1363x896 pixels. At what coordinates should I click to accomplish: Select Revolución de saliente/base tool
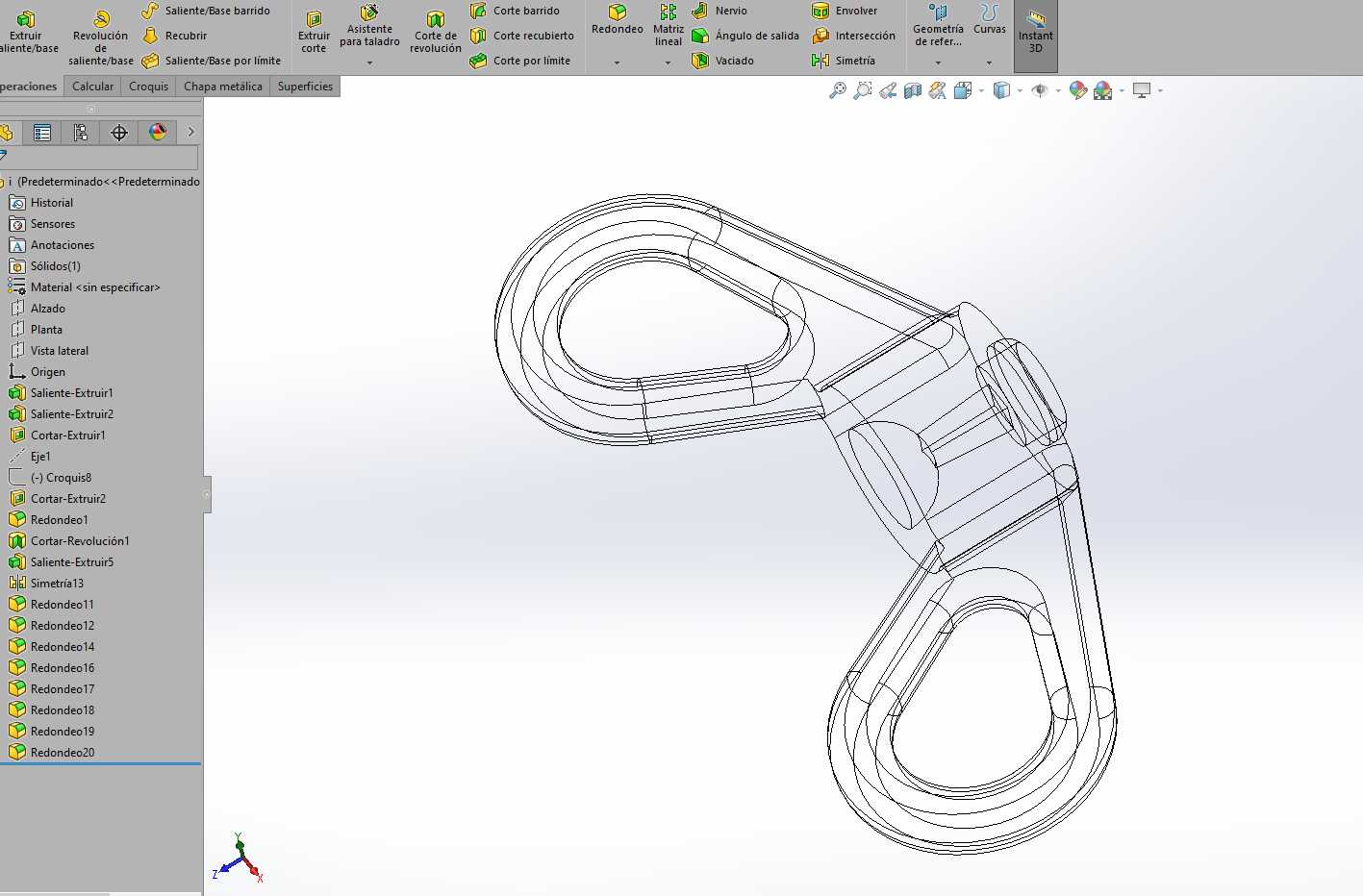click(100, 38)
